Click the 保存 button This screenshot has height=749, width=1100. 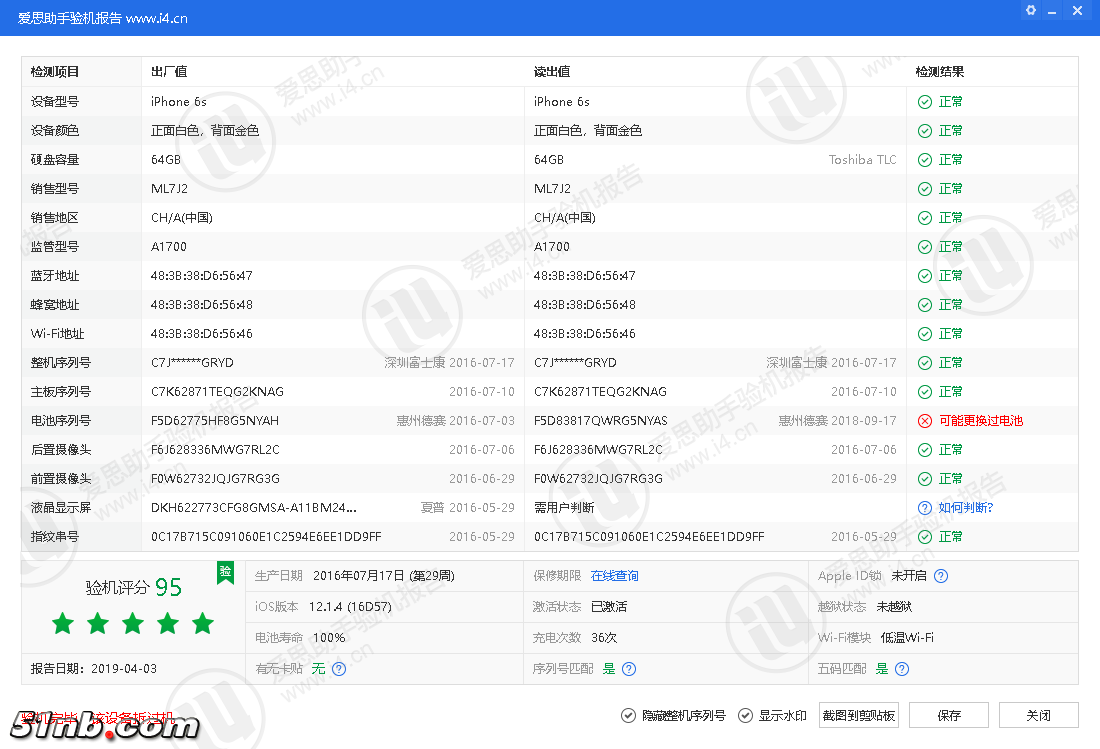(x=948, y=715)
